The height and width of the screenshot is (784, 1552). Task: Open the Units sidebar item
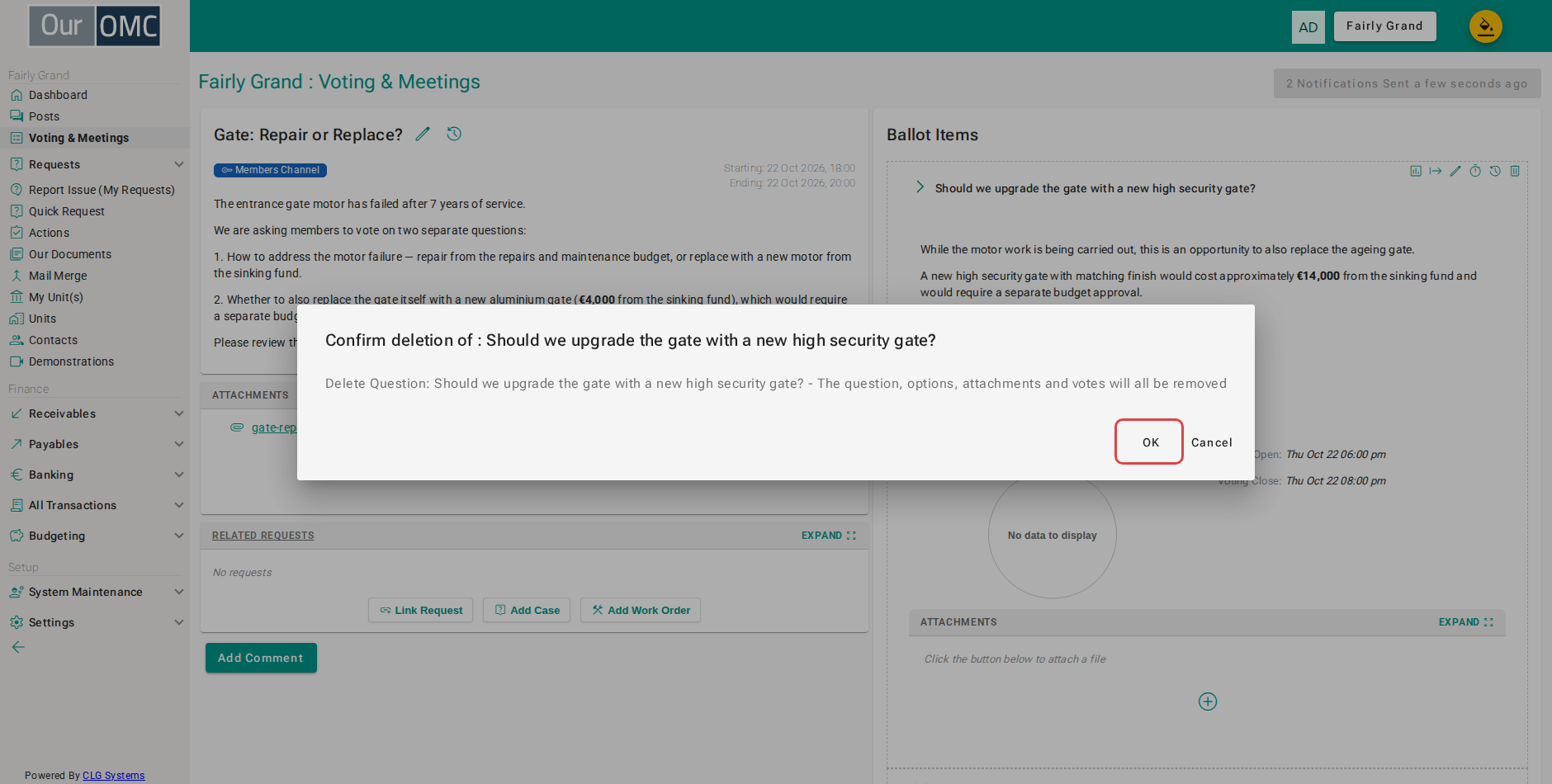pos(95,319)
